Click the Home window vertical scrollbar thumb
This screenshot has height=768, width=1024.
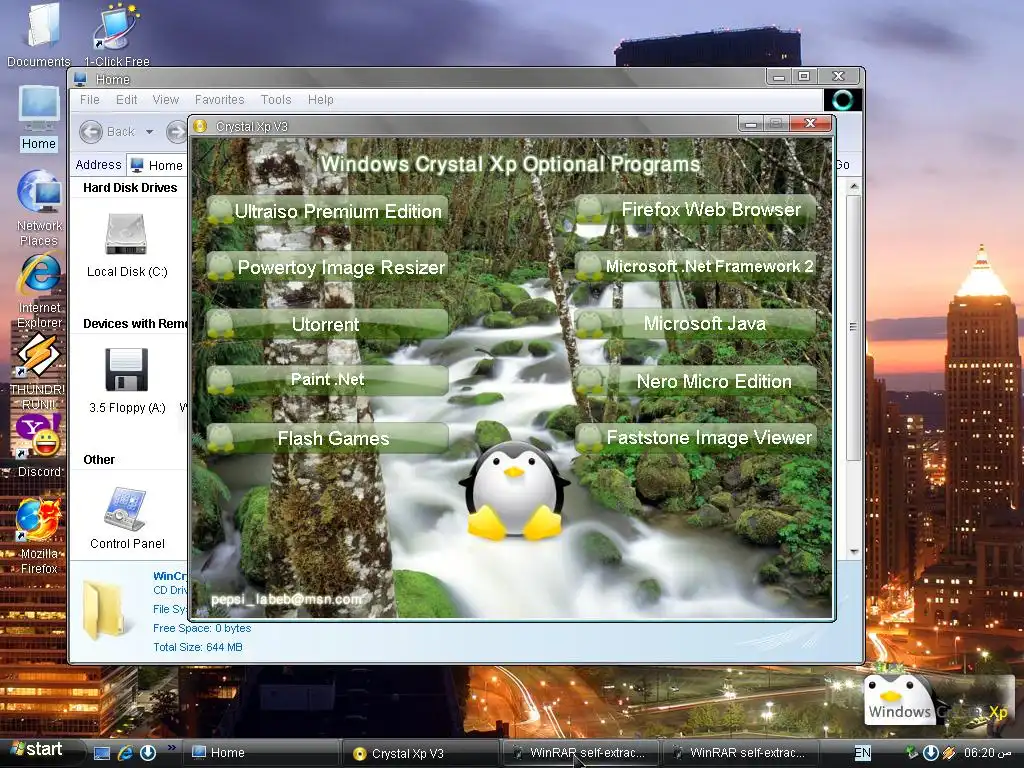(854, 327)
